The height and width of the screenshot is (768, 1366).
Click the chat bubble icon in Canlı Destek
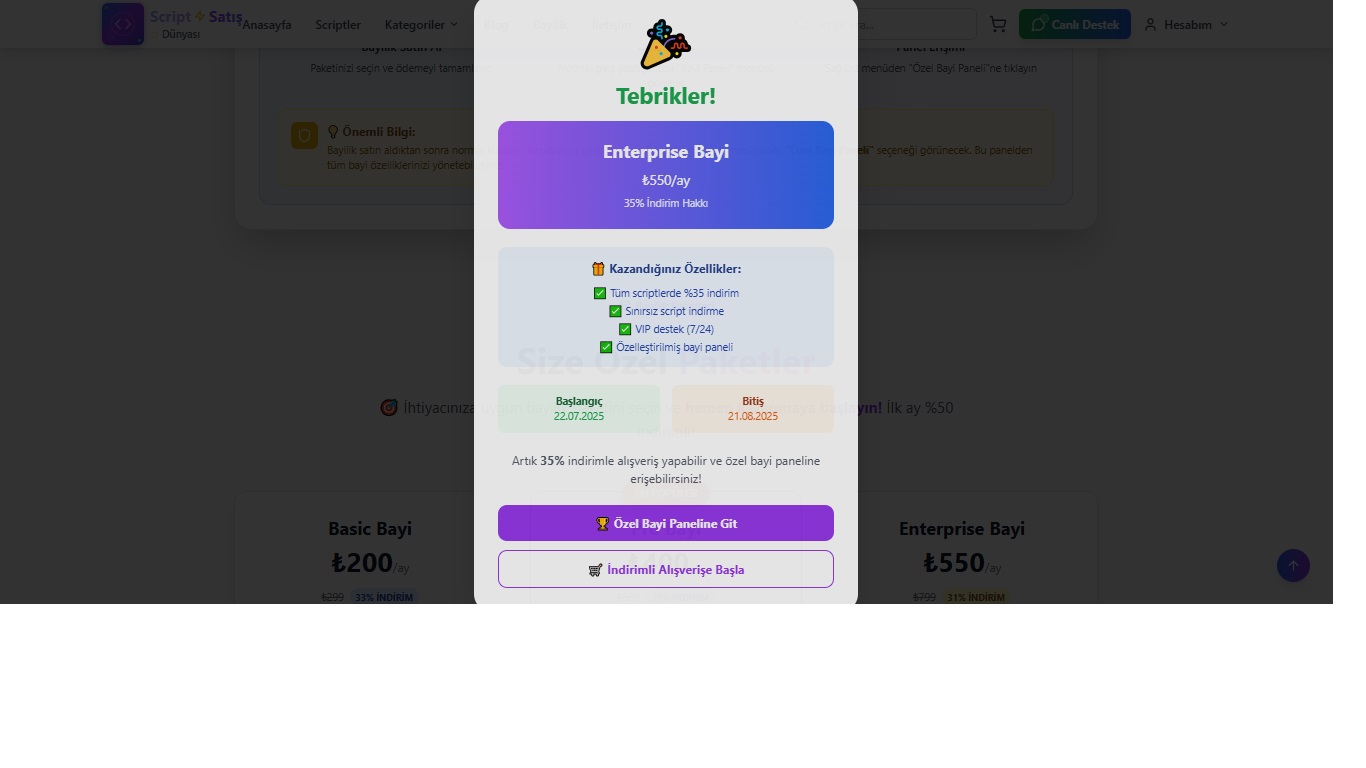tap(1039, 24)
